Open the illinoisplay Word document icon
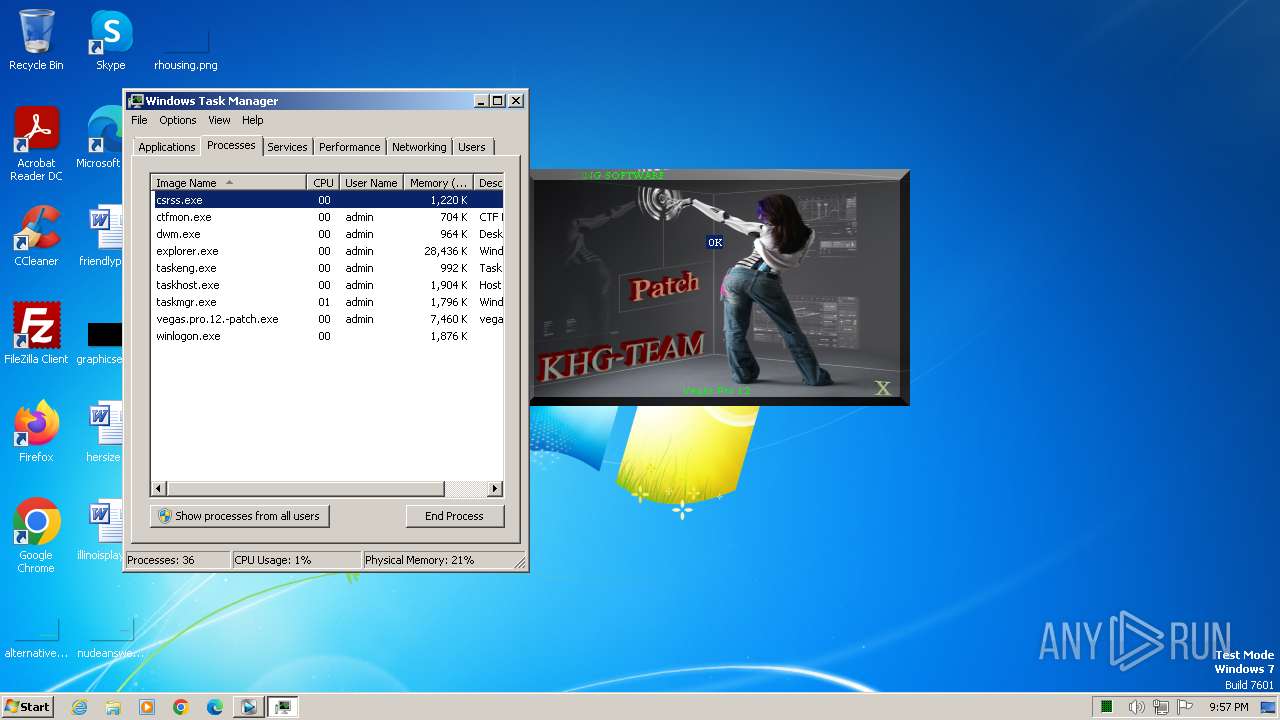The height and width of the screenshot is (720, 1280). (100, 530)
